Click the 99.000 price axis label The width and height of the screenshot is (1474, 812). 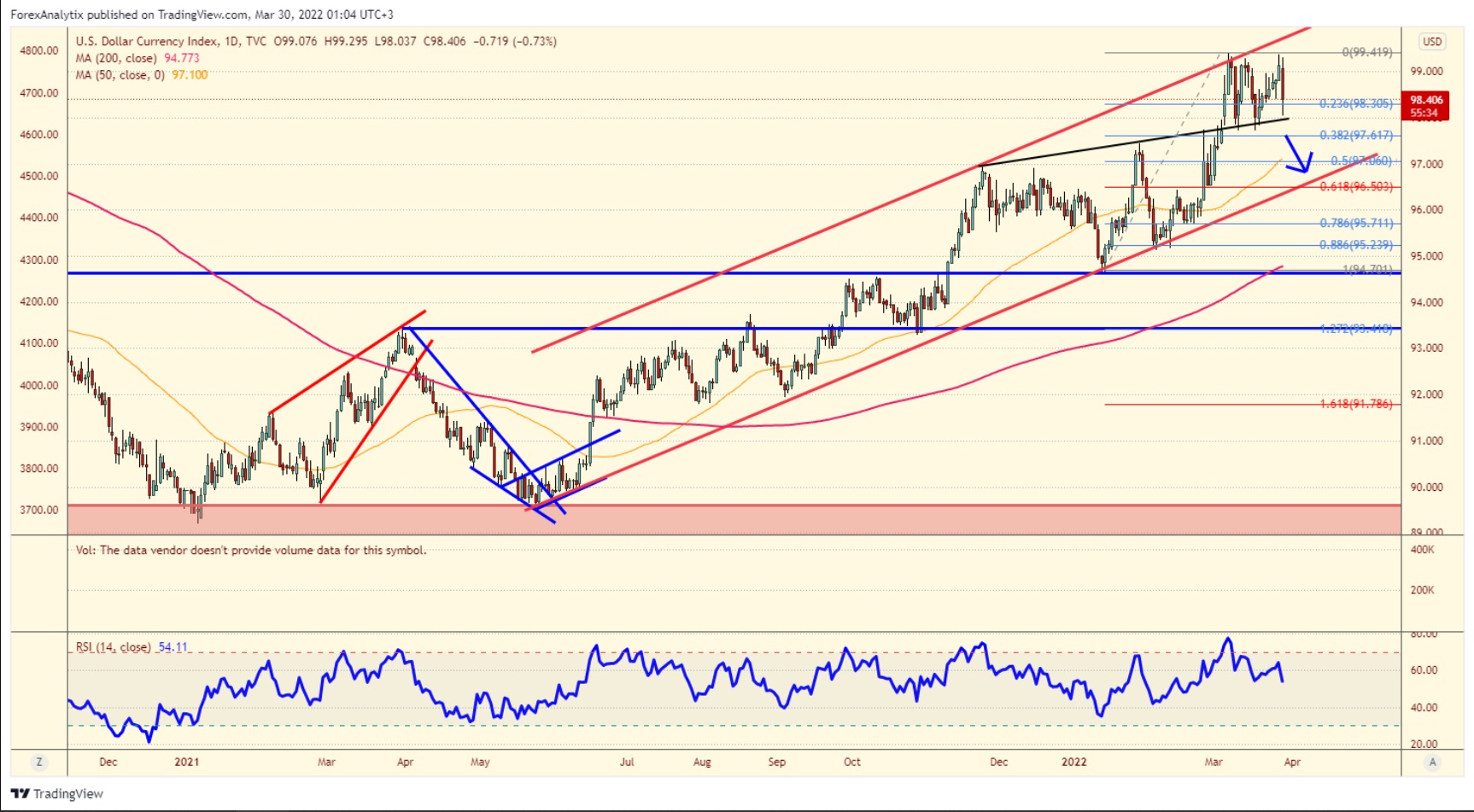(x=1427, y=72)
